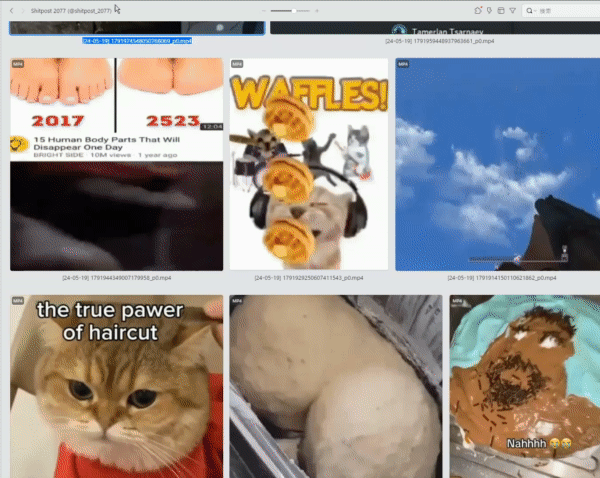Open the true pawer of haircut cat video

117,387
